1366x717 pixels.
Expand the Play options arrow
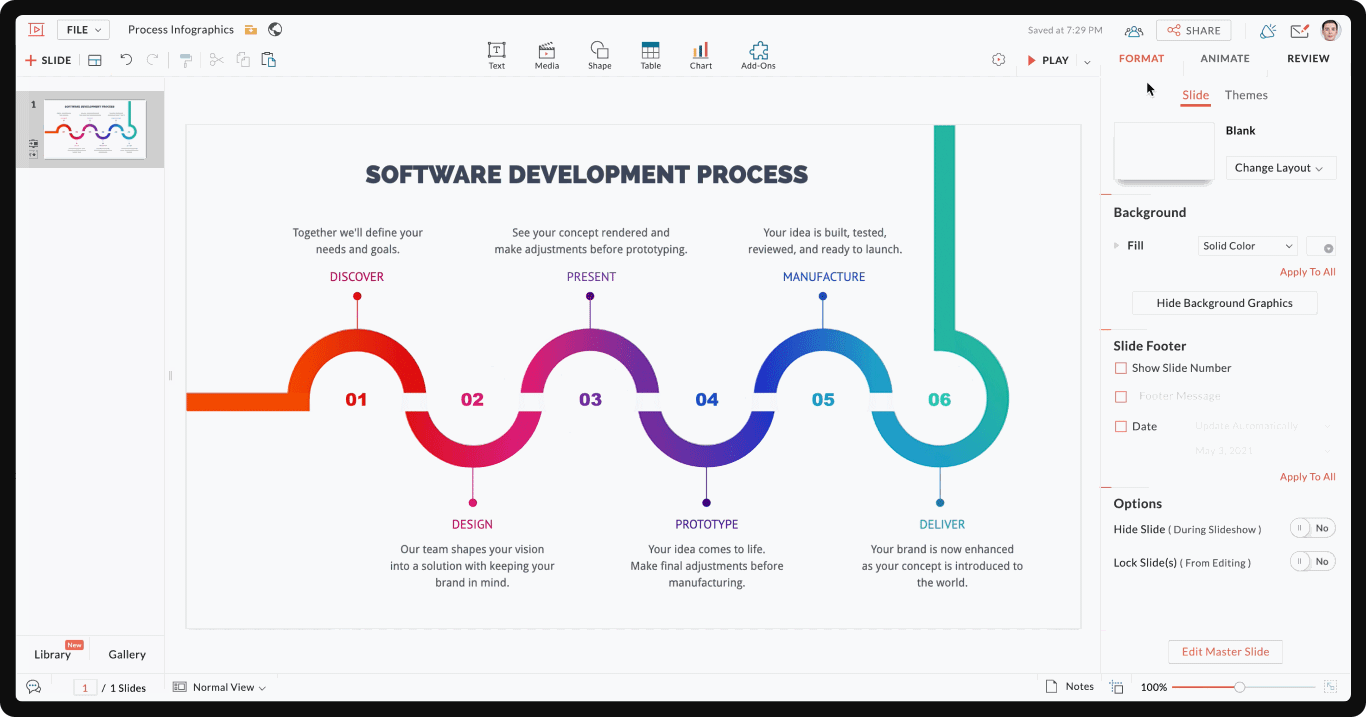(x=1087, y=61)
